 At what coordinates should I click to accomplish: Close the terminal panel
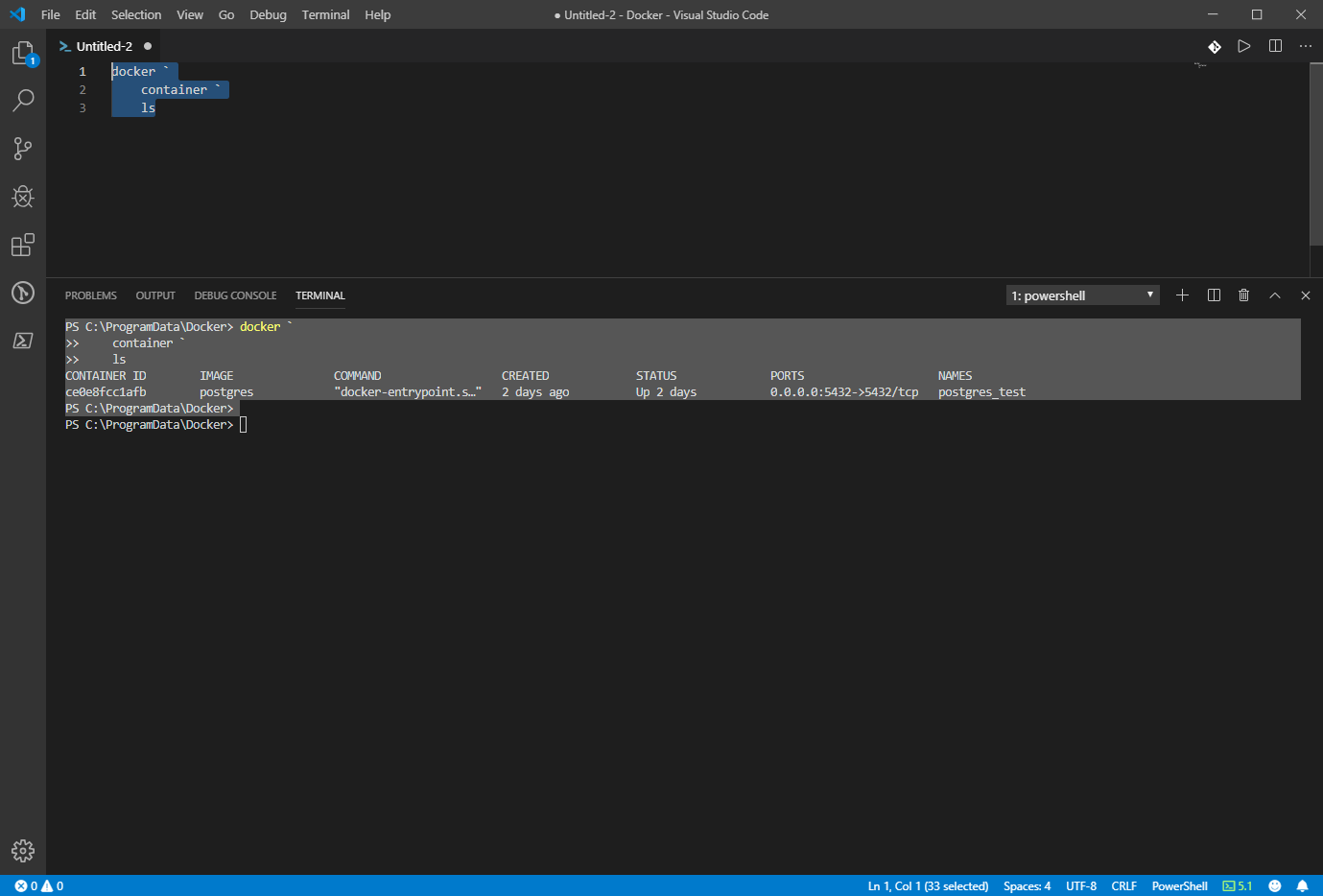click(1306, 295)
